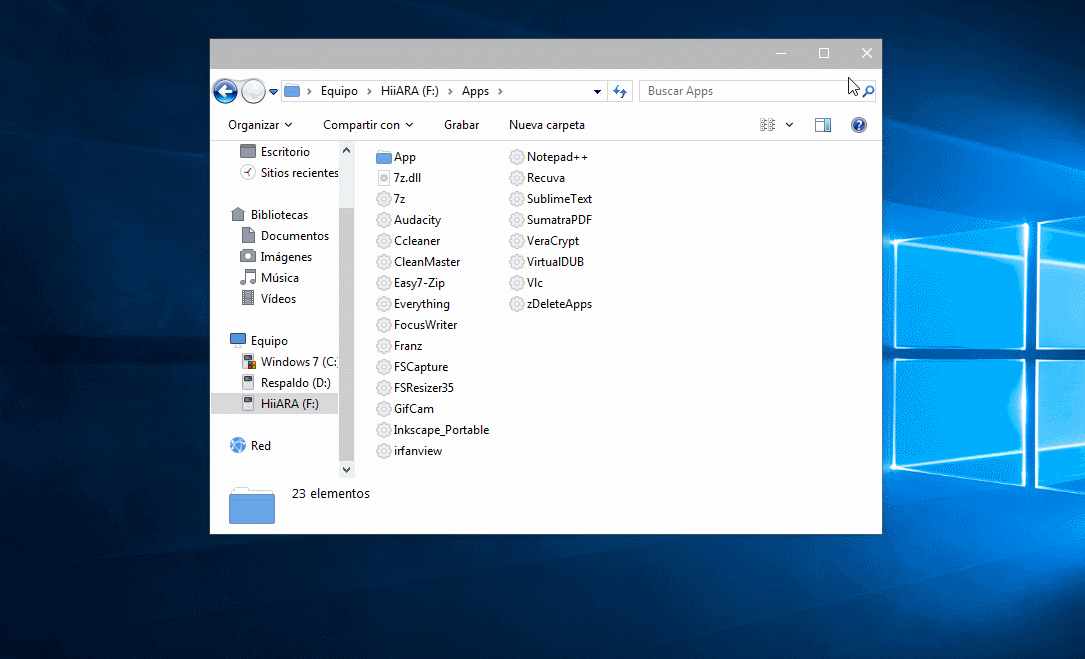The width and height of the screenshot is (1085, 659).
Task: Select the FSResizer35 icon
Action: pos(384,388)
